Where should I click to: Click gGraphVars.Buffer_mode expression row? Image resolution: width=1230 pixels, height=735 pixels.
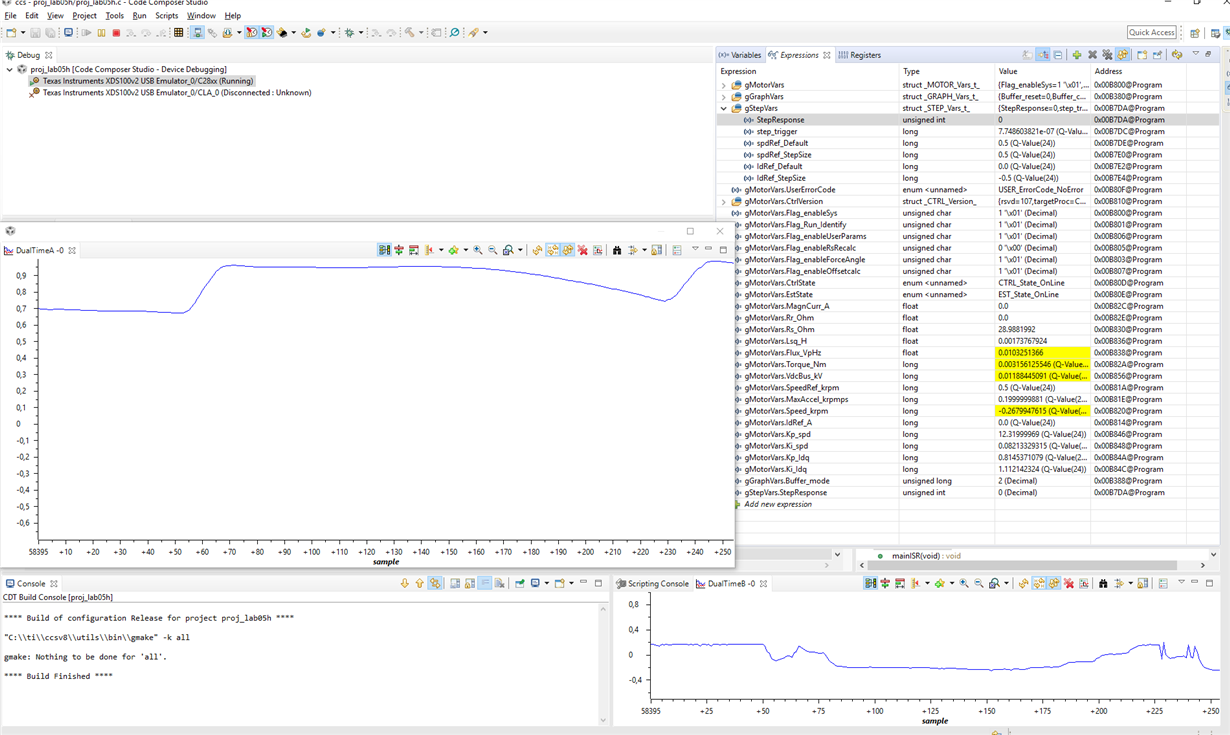[787, 481]
